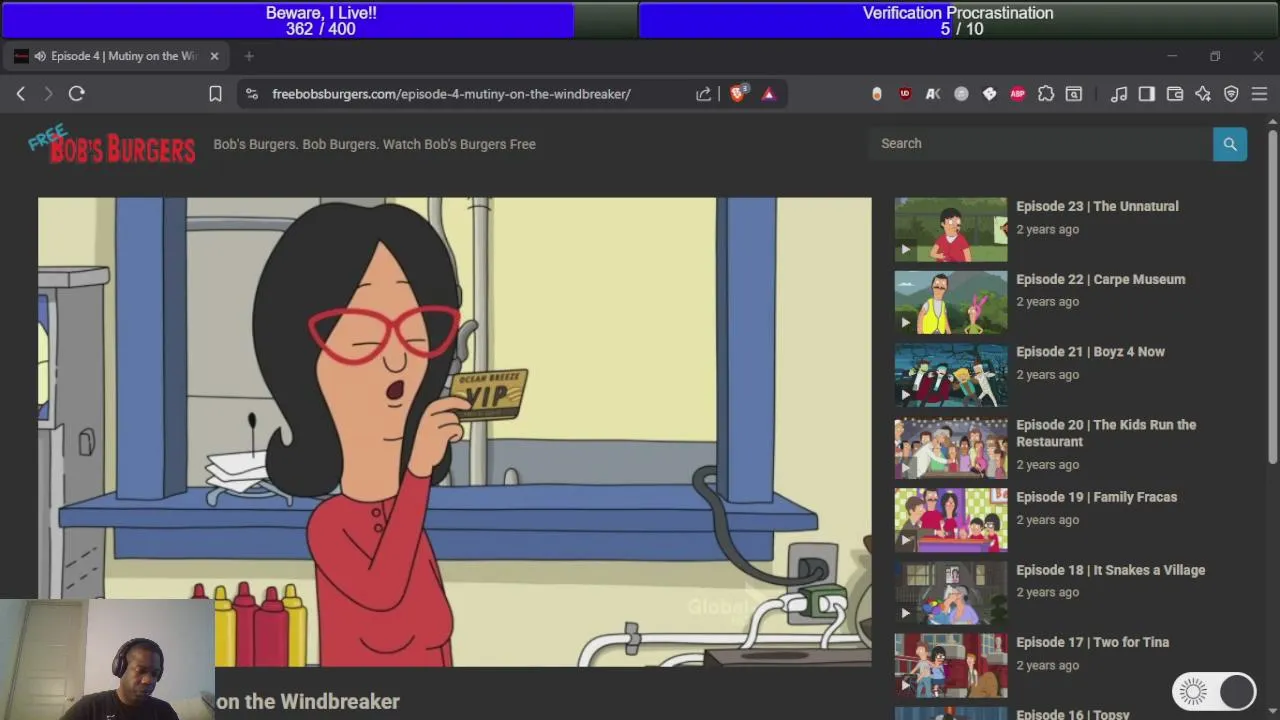Open Brave Shields panel
Screen dimensions: 1280x720
click(x=739, y=93)
